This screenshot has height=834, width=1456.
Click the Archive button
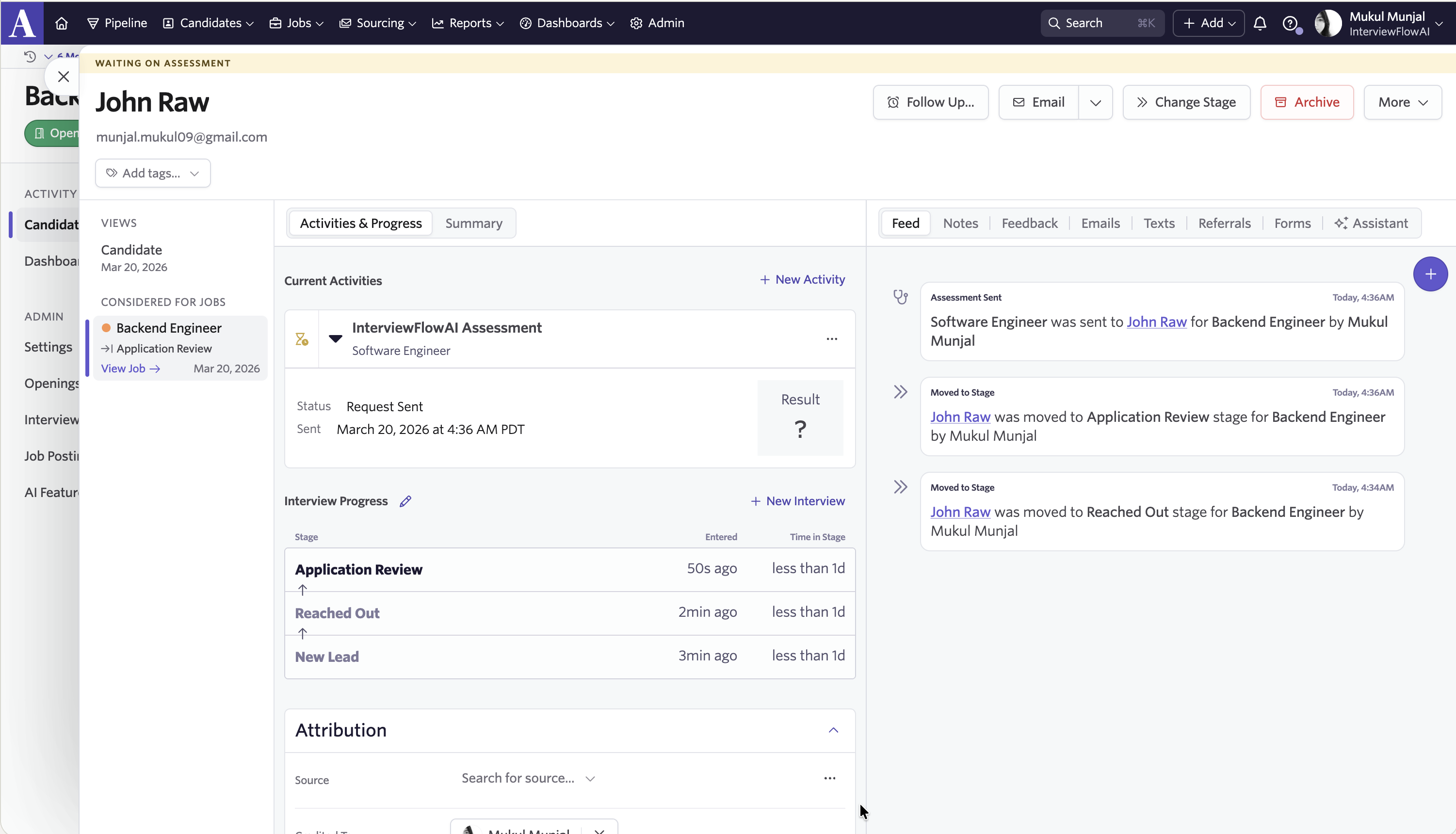[x=1307, y=102]
